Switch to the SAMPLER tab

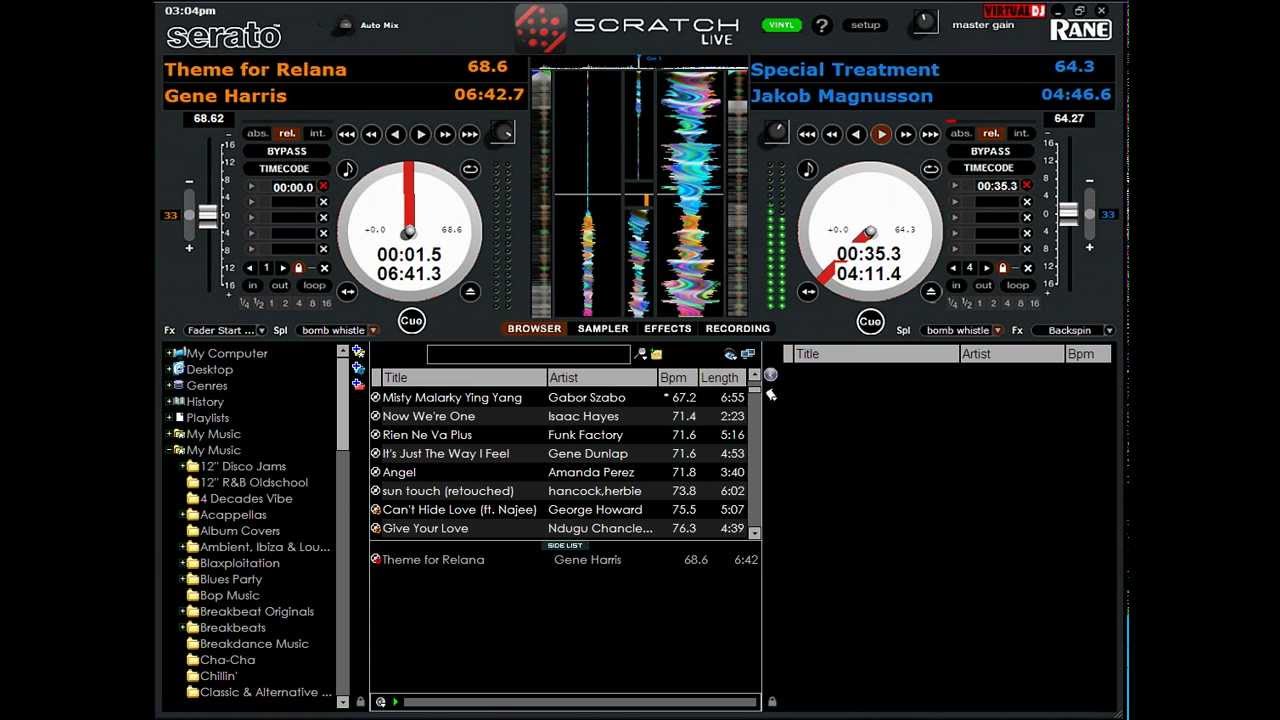coord(603,329)
